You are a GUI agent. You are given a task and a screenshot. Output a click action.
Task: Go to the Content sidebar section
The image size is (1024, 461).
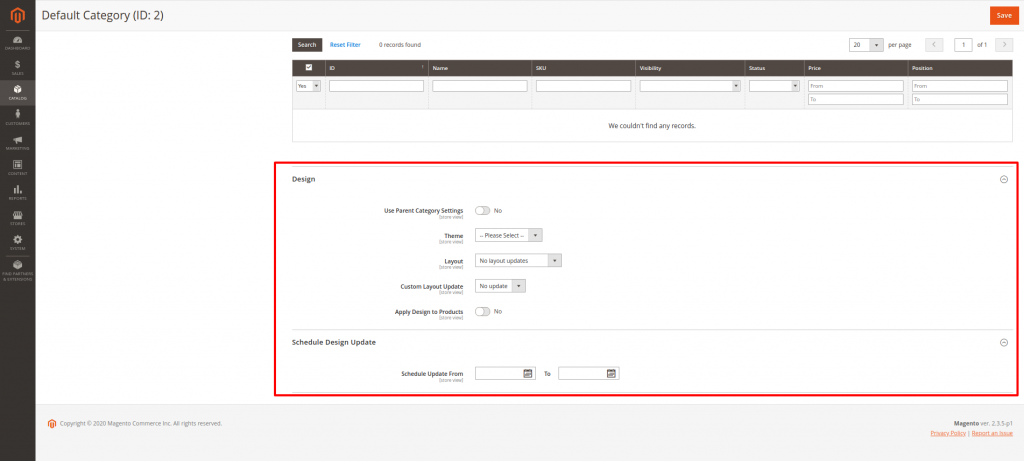17,167
